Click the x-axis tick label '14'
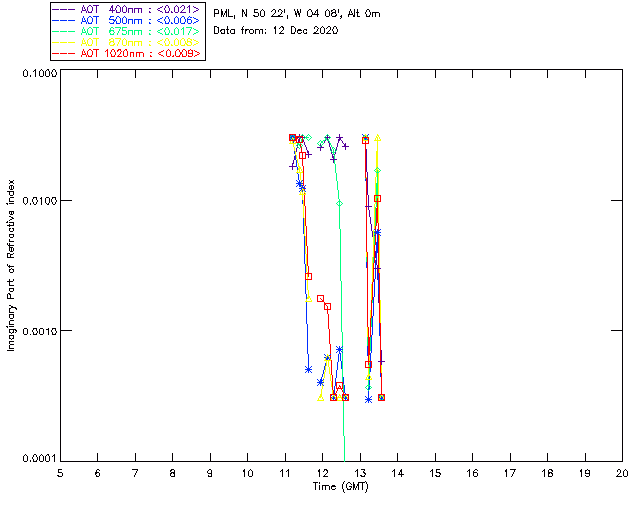 [x=398, y=473]
